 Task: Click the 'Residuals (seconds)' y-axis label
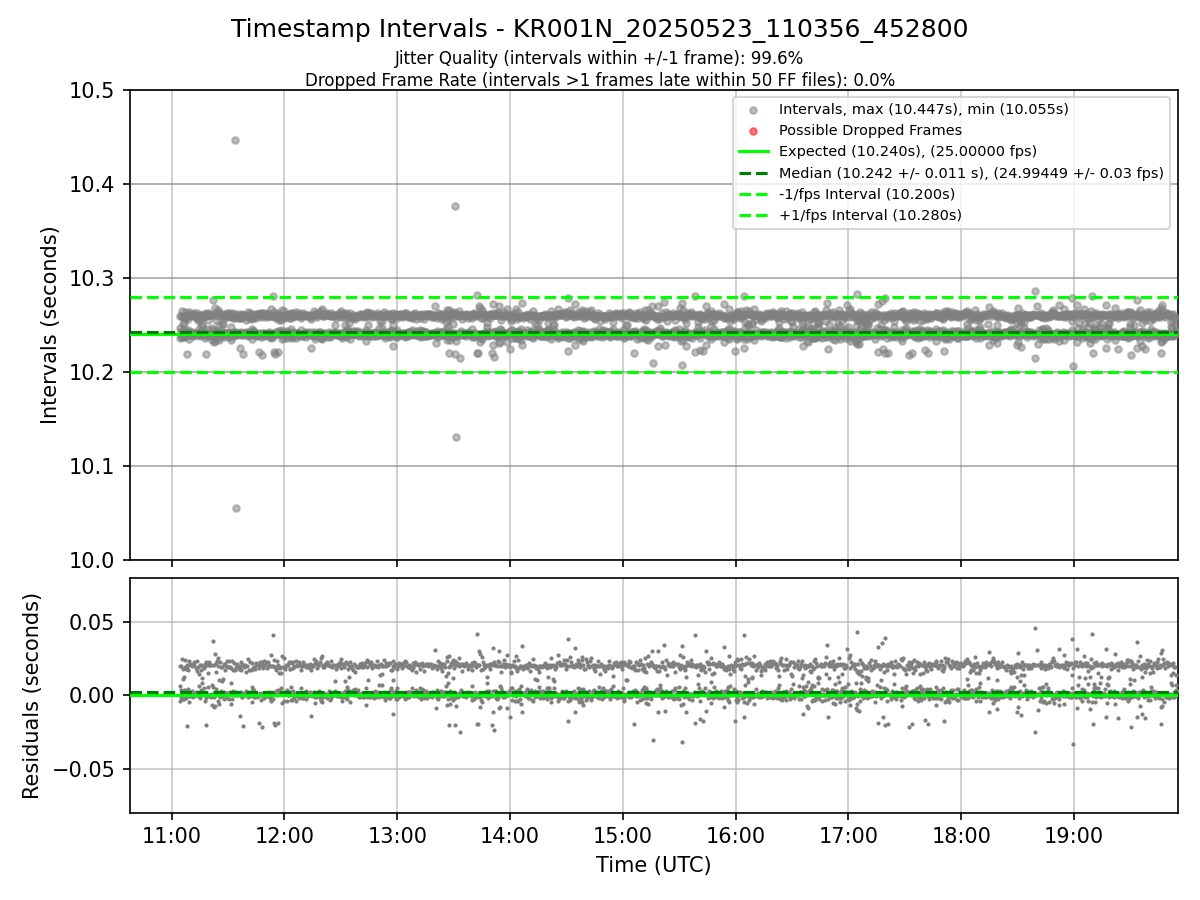click(x=31, y=696)
